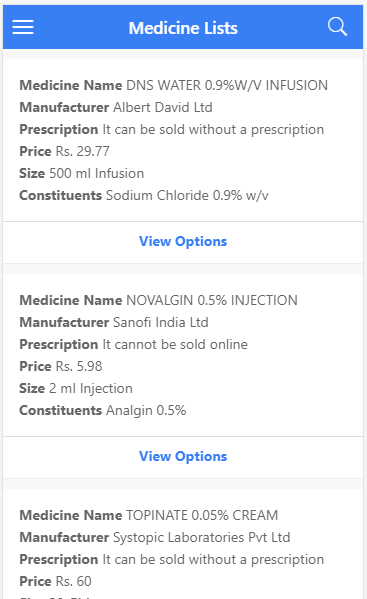Tap the Medicine Lists header title
Viewport: 367px width, 599px height.
(x=183, y=28)
